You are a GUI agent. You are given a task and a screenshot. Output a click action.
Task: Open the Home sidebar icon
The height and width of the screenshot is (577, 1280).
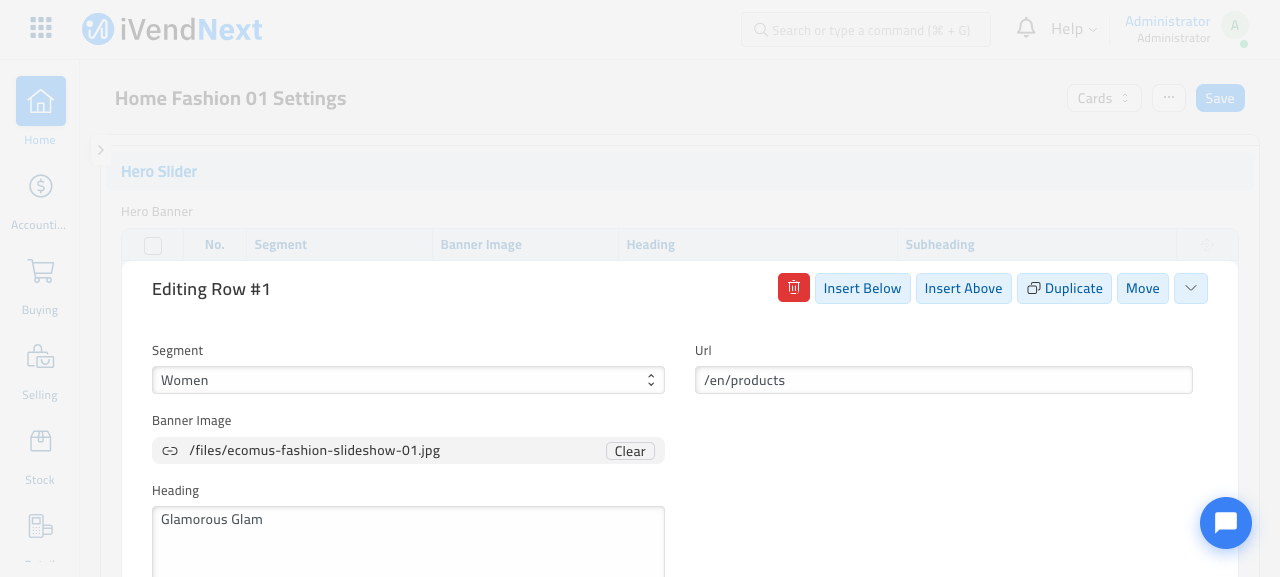[x=41, y=101]
